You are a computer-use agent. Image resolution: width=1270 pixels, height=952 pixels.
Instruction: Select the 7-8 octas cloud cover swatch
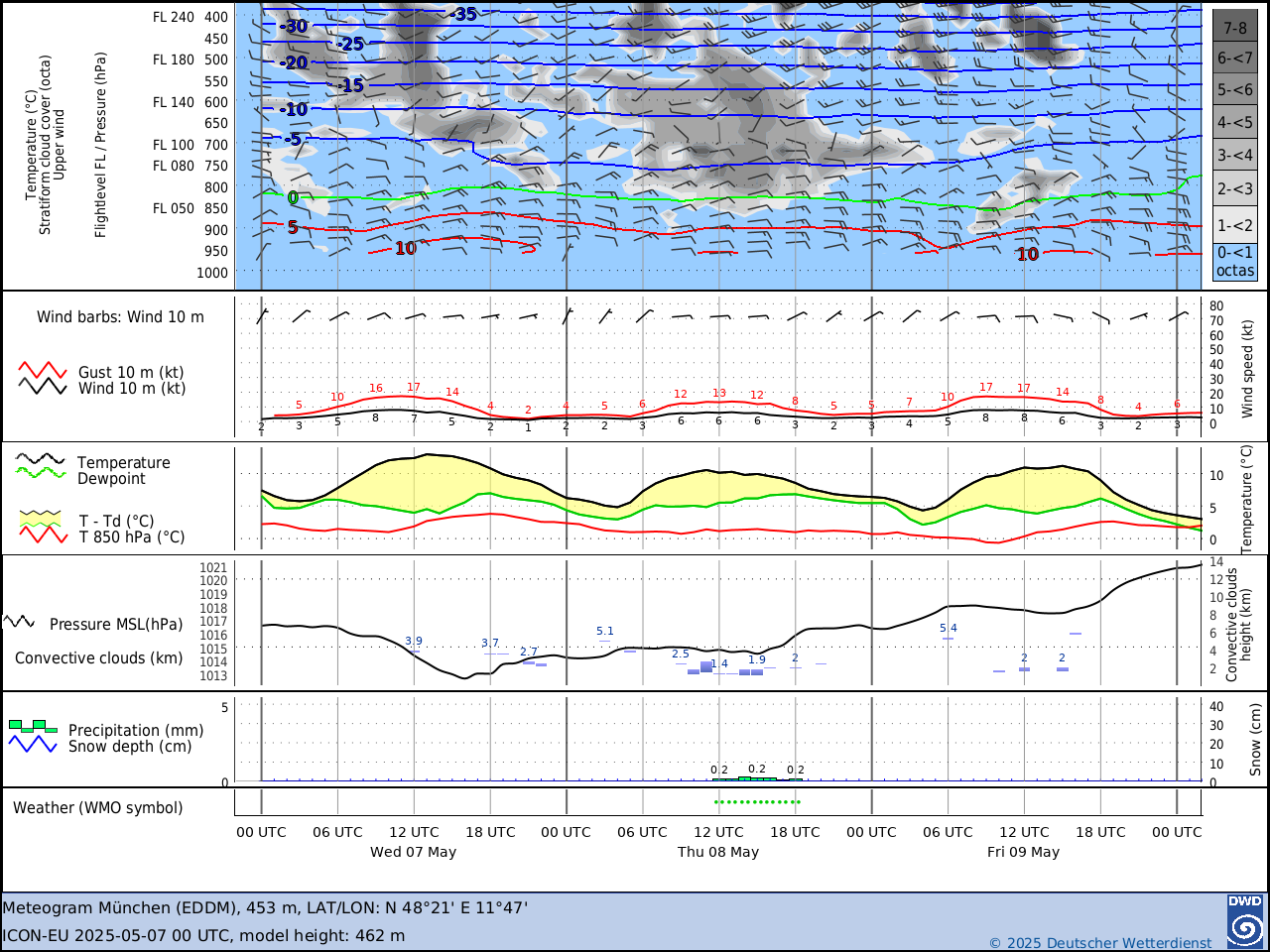pyautogui.click(x=1234, y=25)
